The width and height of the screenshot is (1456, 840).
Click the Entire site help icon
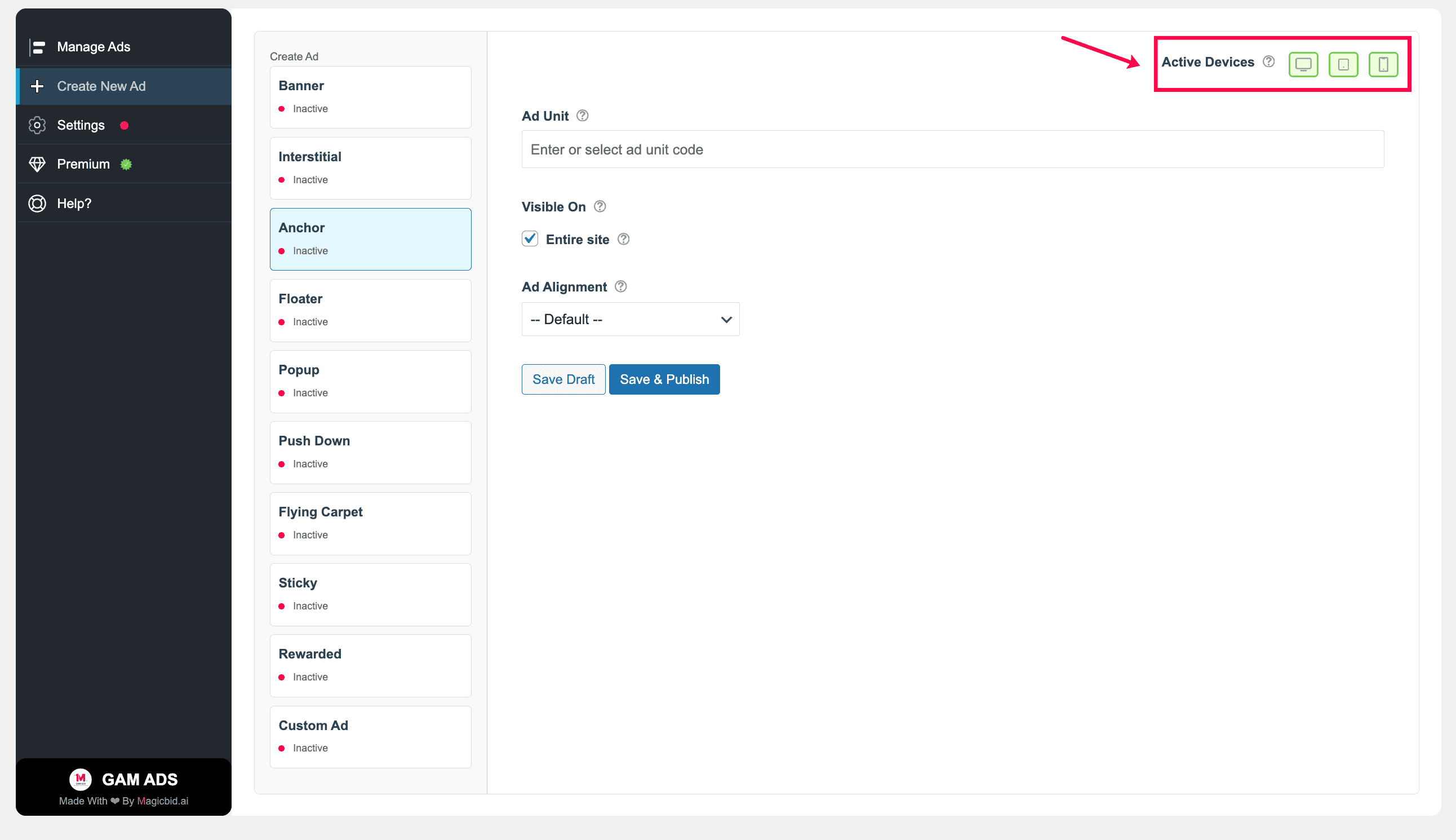pyautogui.click(x=623, y=239)
